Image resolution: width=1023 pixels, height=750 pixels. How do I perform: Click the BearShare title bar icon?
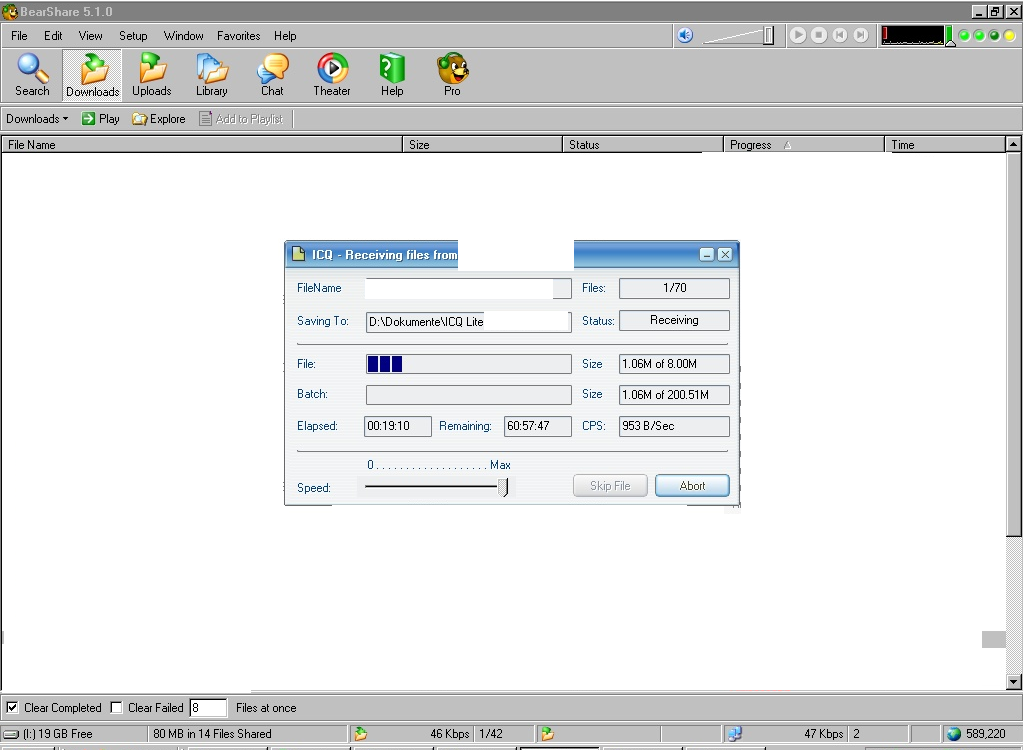point(9,12)
